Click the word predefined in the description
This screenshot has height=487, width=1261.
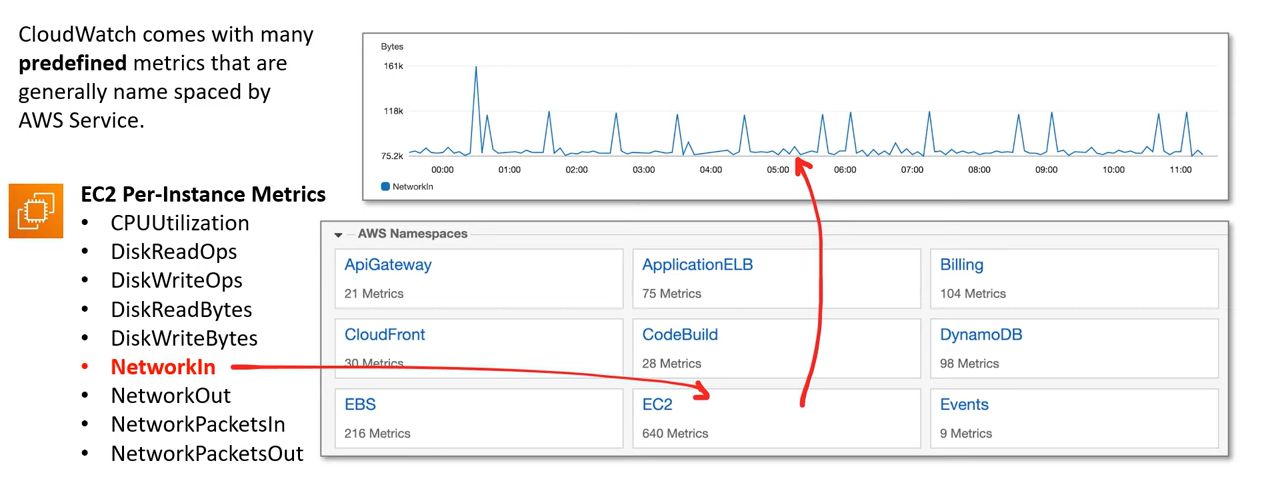[x=73, y=63]
